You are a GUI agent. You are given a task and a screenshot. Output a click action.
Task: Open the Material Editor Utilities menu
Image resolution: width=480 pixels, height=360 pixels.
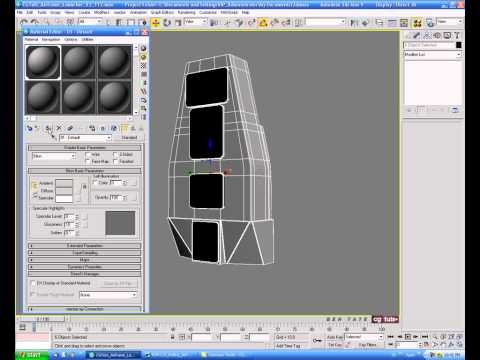87,39
